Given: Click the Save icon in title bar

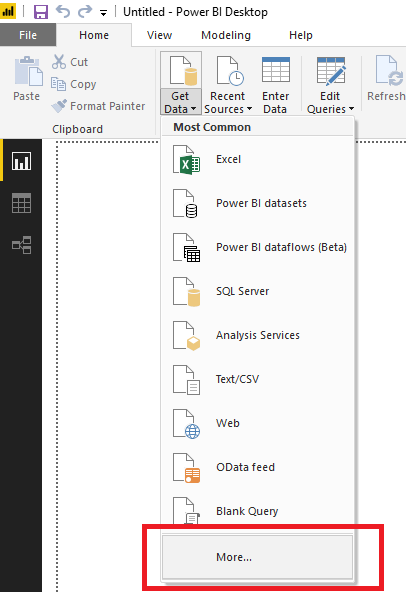Looking at the screenshot, I should coord(41,12).
